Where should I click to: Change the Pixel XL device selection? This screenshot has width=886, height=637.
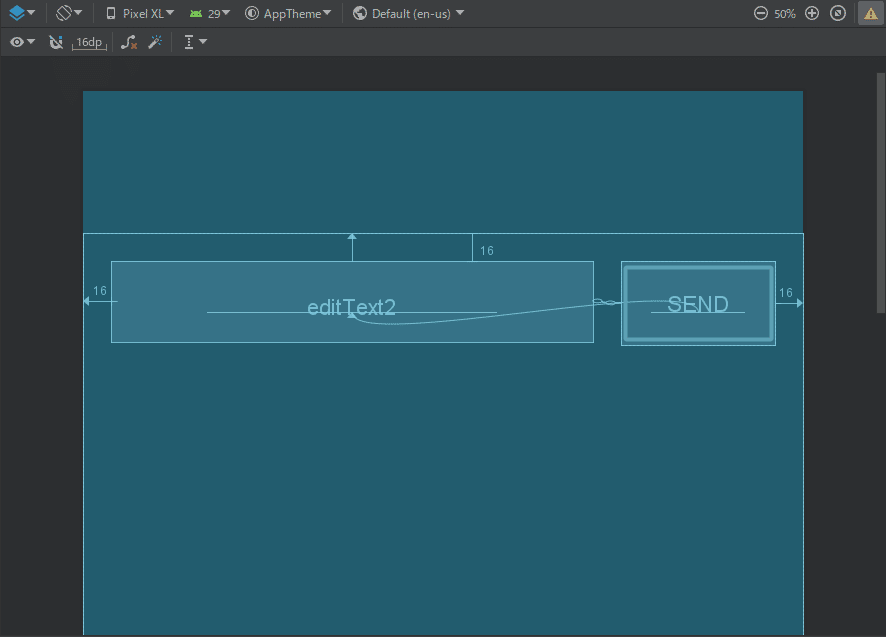pyautogui.click(x=140, y=14)
